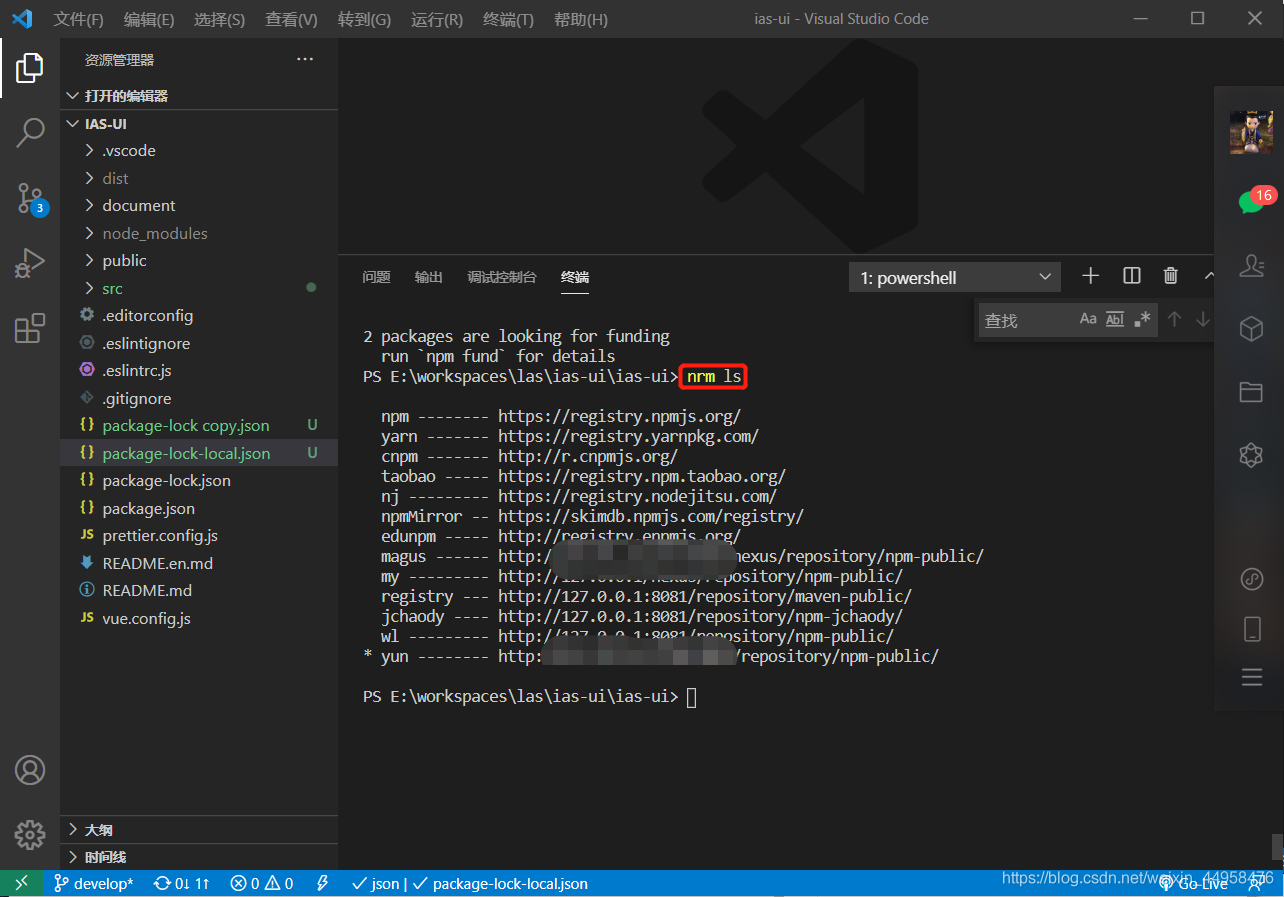This screenshot has height=897, width=1284.
Task: Open vue.config.js in explorer
Action: point(199,618)
